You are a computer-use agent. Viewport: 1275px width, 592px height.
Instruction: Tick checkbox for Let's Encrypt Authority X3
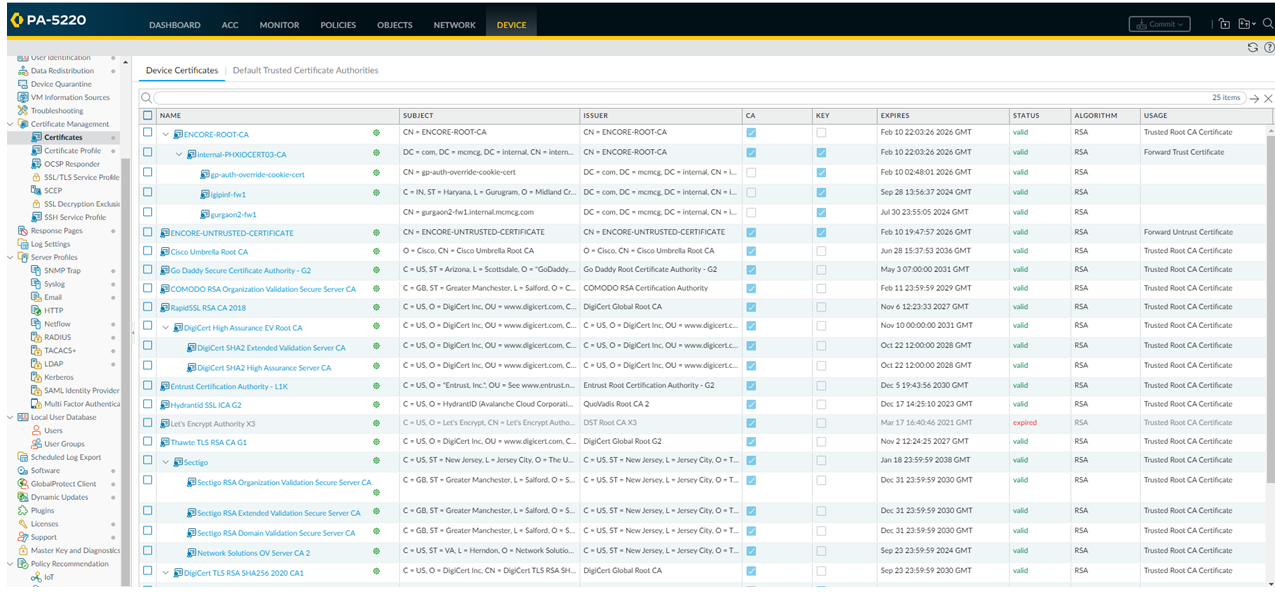(x=148, y=423)
